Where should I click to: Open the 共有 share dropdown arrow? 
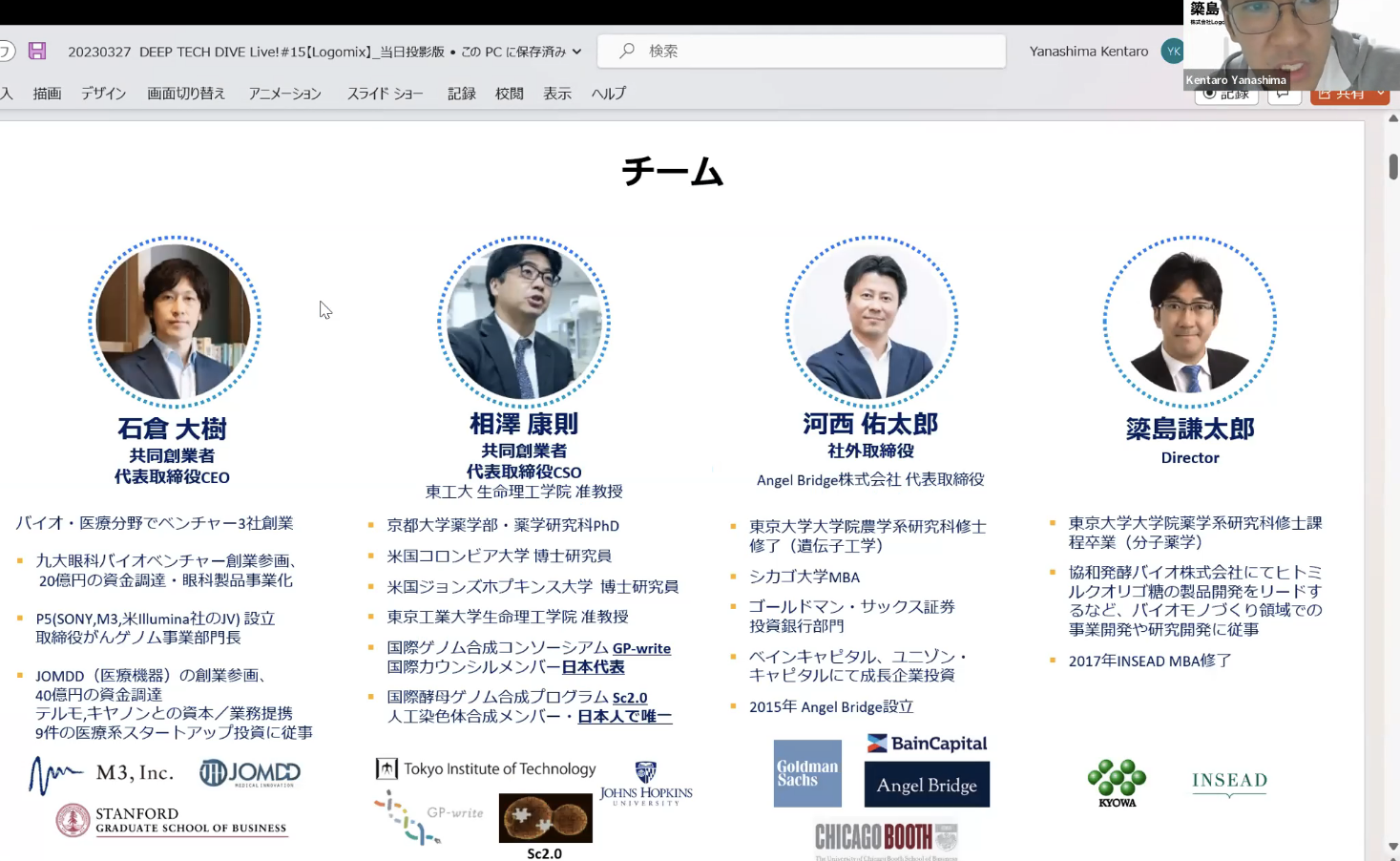pyautogui.click(x=1380, y=93)
